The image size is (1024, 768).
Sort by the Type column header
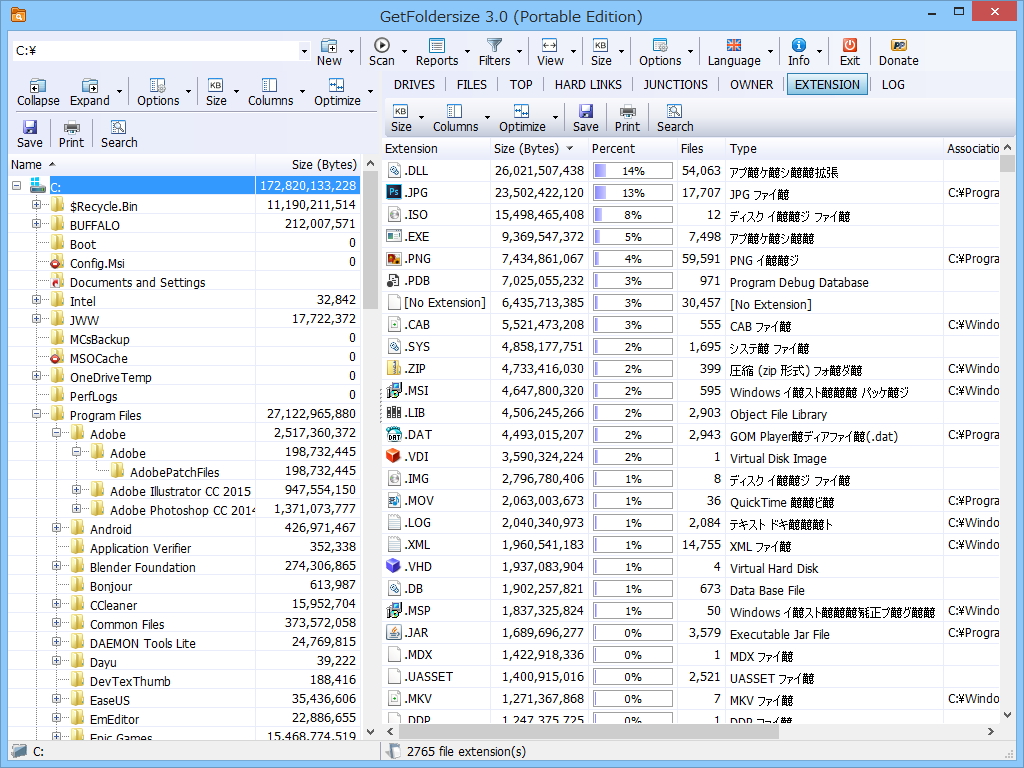pos(834,148)
